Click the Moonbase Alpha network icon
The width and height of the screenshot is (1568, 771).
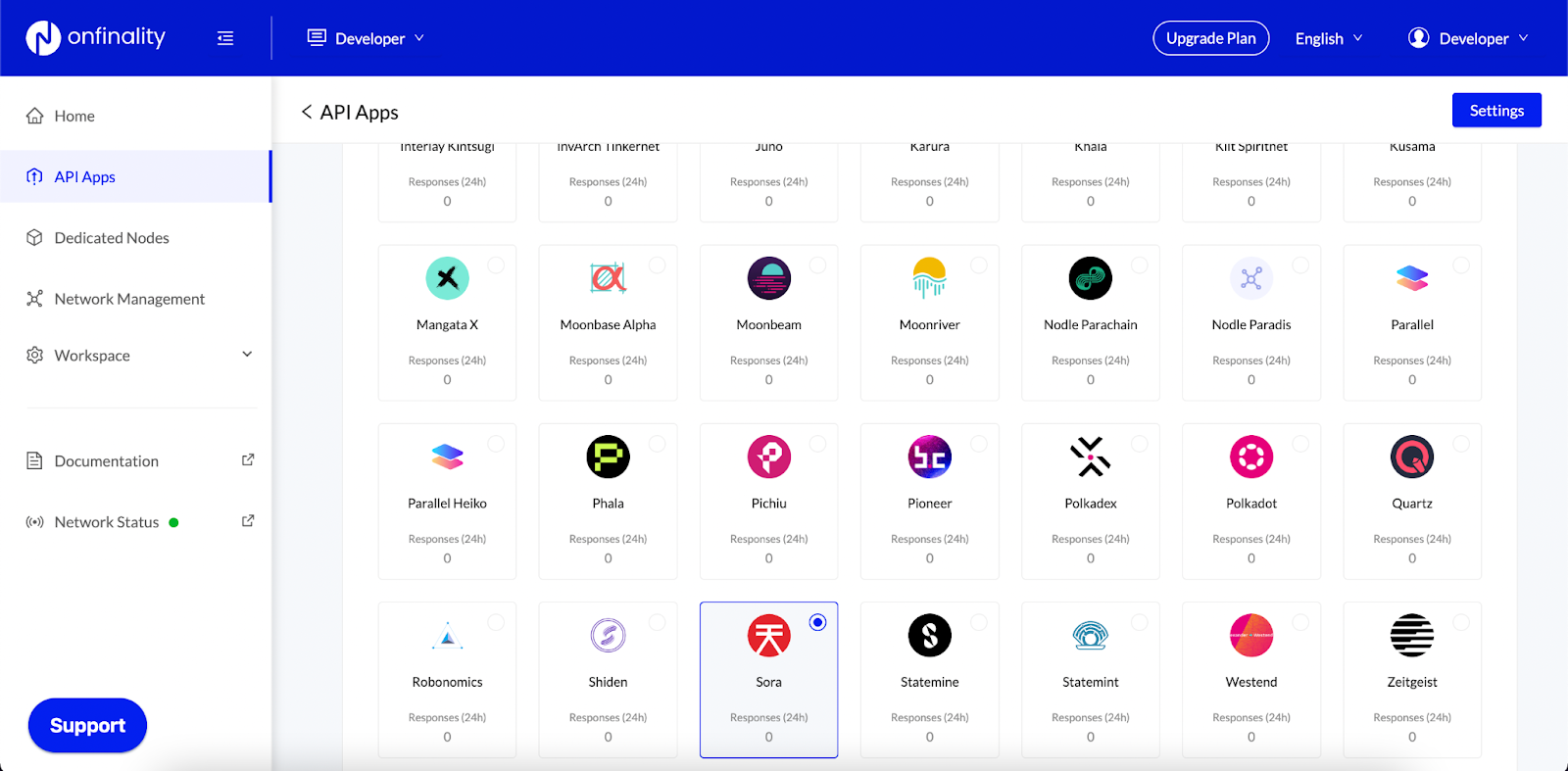click(608, 278)
